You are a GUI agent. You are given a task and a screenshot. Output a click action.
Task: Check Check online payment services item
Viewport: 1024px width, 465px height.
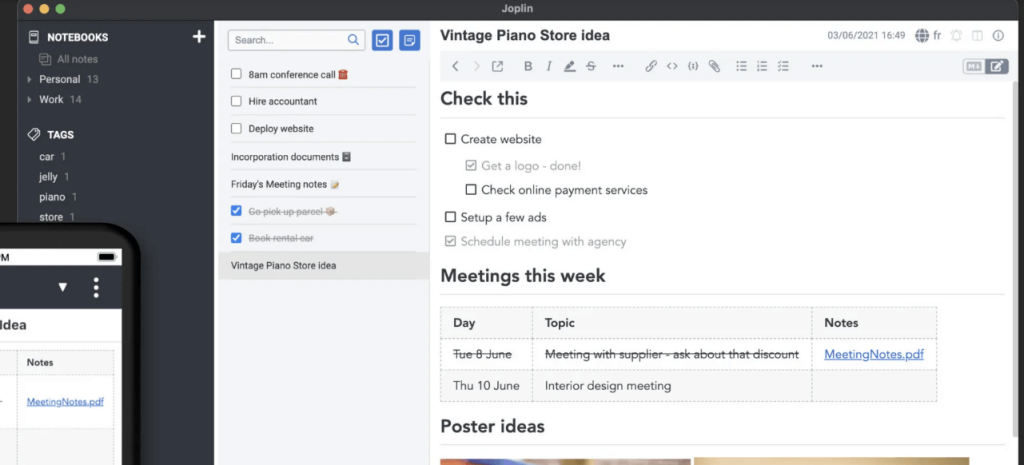471,190
